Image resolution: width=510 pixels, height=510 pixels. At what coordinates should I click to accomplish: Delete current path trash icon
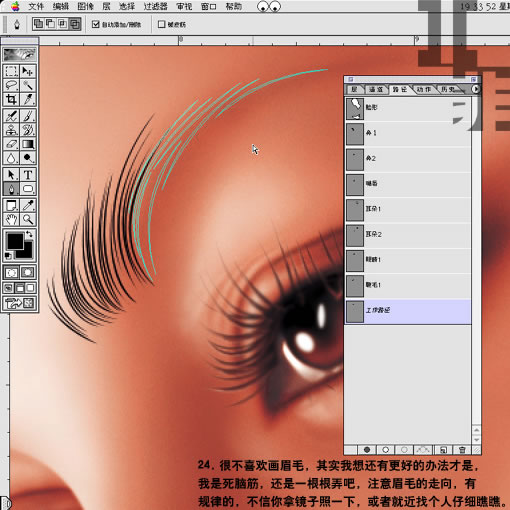[462, 450]
